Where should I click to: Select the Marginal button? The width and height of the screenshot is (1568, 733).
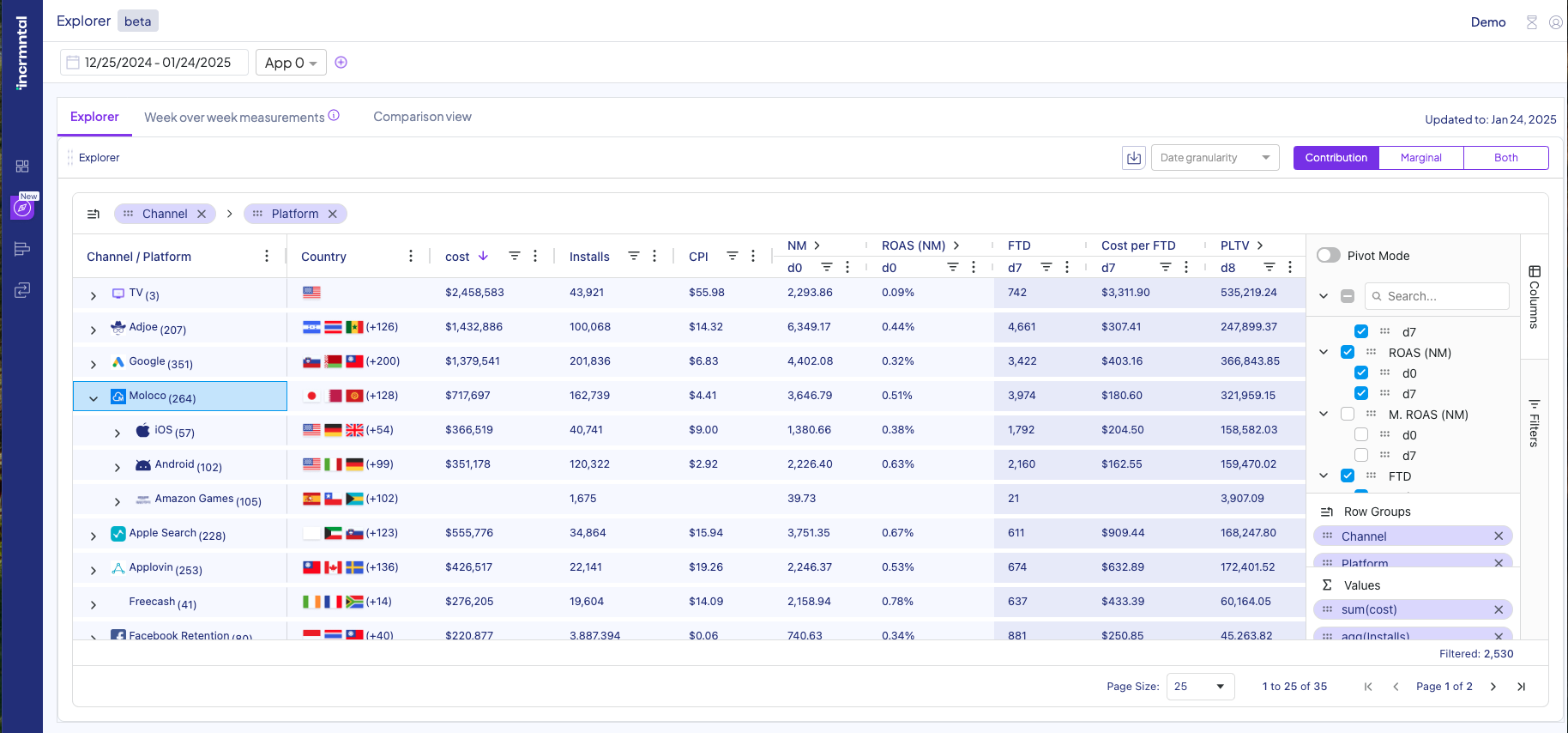[1420, 158]
